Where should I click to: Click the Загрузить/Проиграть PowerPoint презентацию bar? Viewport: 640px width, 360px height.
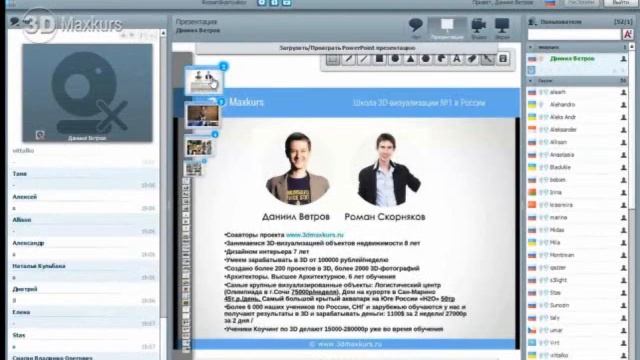(x=347, y=48)
